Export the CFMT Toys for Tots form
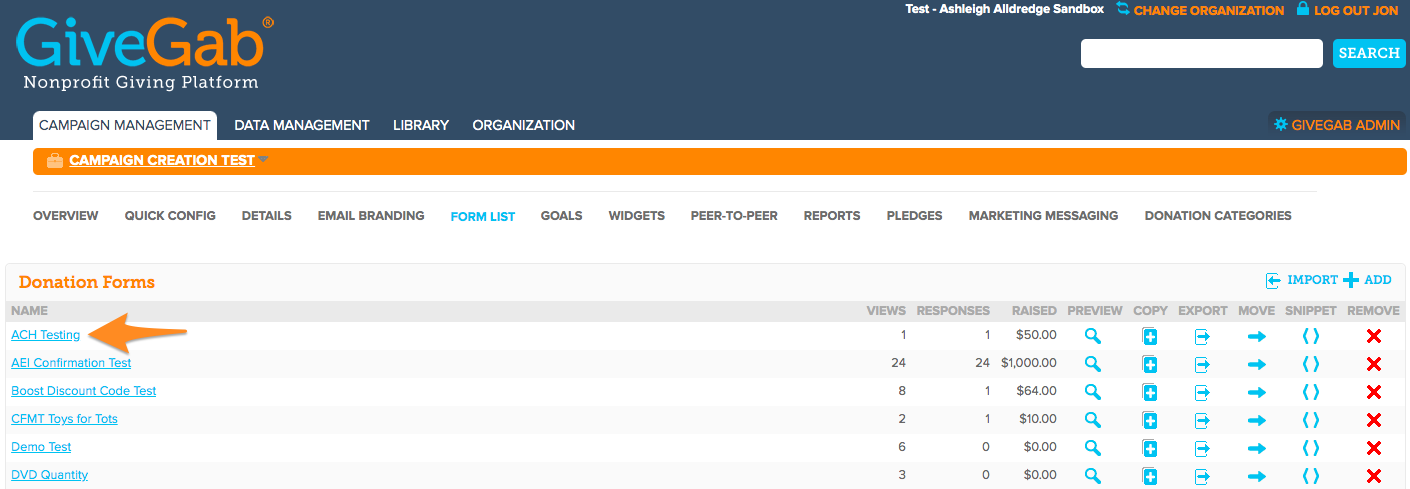The height and width of the screenshot is (489, 1410). pyautogui.click(x=1202, y=421)
